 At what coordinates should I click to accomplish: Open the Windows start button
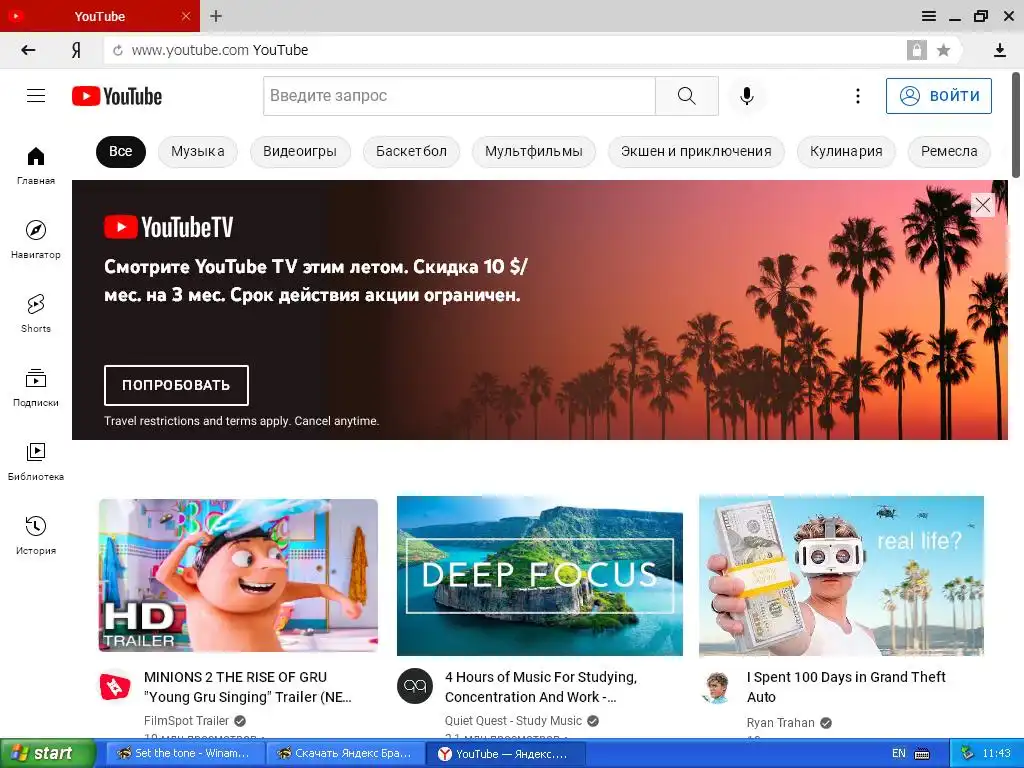47,753
